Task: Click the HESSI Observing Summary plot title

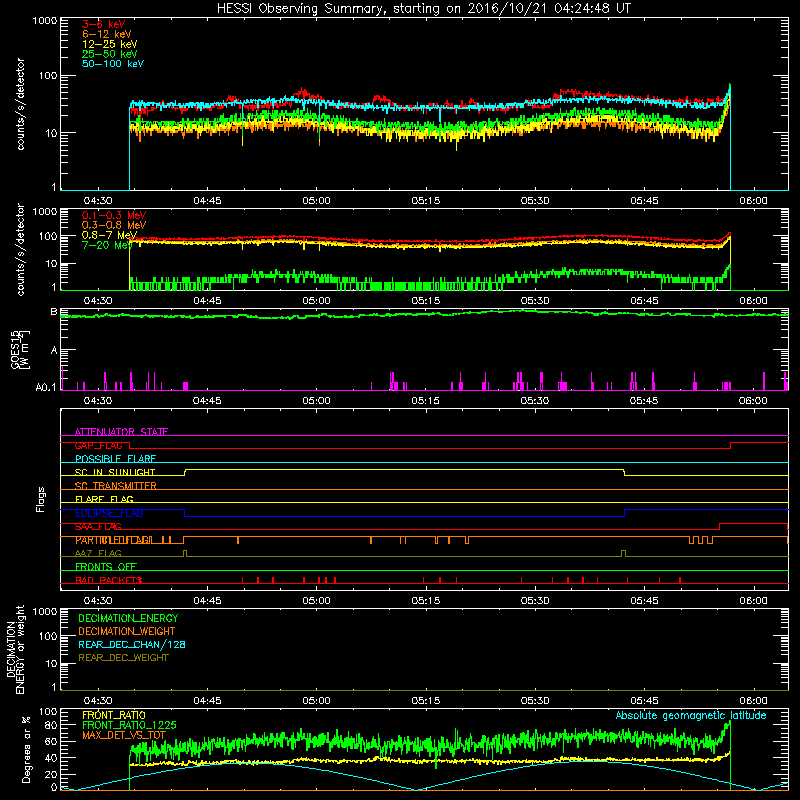Action: [x=424, y=9]
